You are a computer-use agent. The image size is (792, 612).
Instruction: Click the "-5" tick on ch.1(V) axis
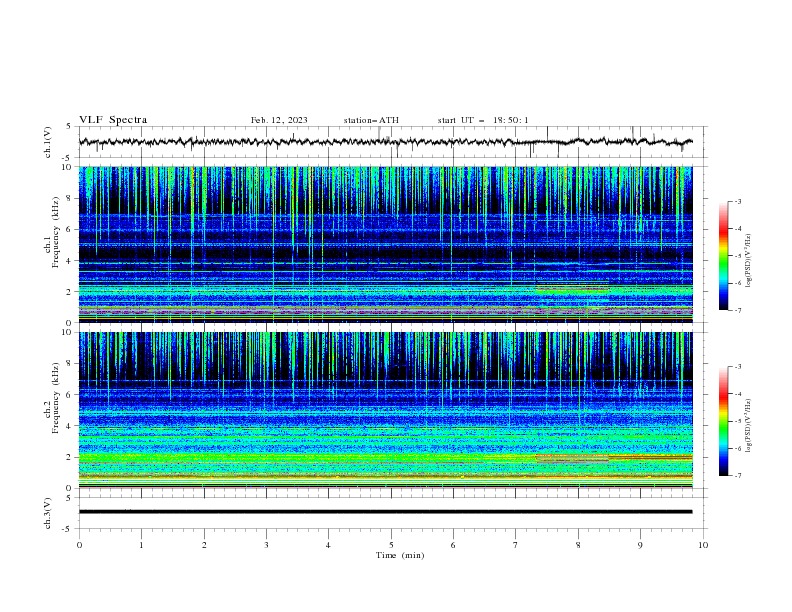coord(68,158)
